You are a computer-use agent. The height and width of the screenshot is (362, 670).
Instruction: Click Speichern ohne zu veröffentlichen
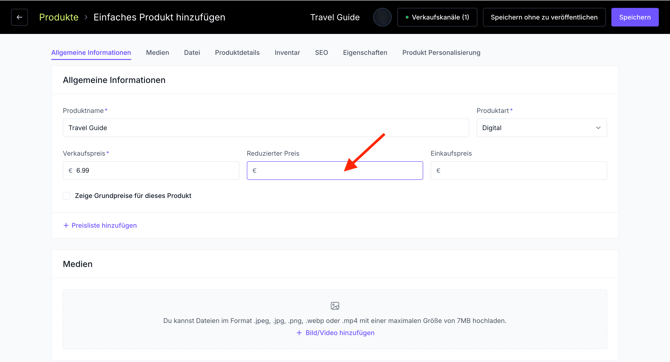point(544,18)
